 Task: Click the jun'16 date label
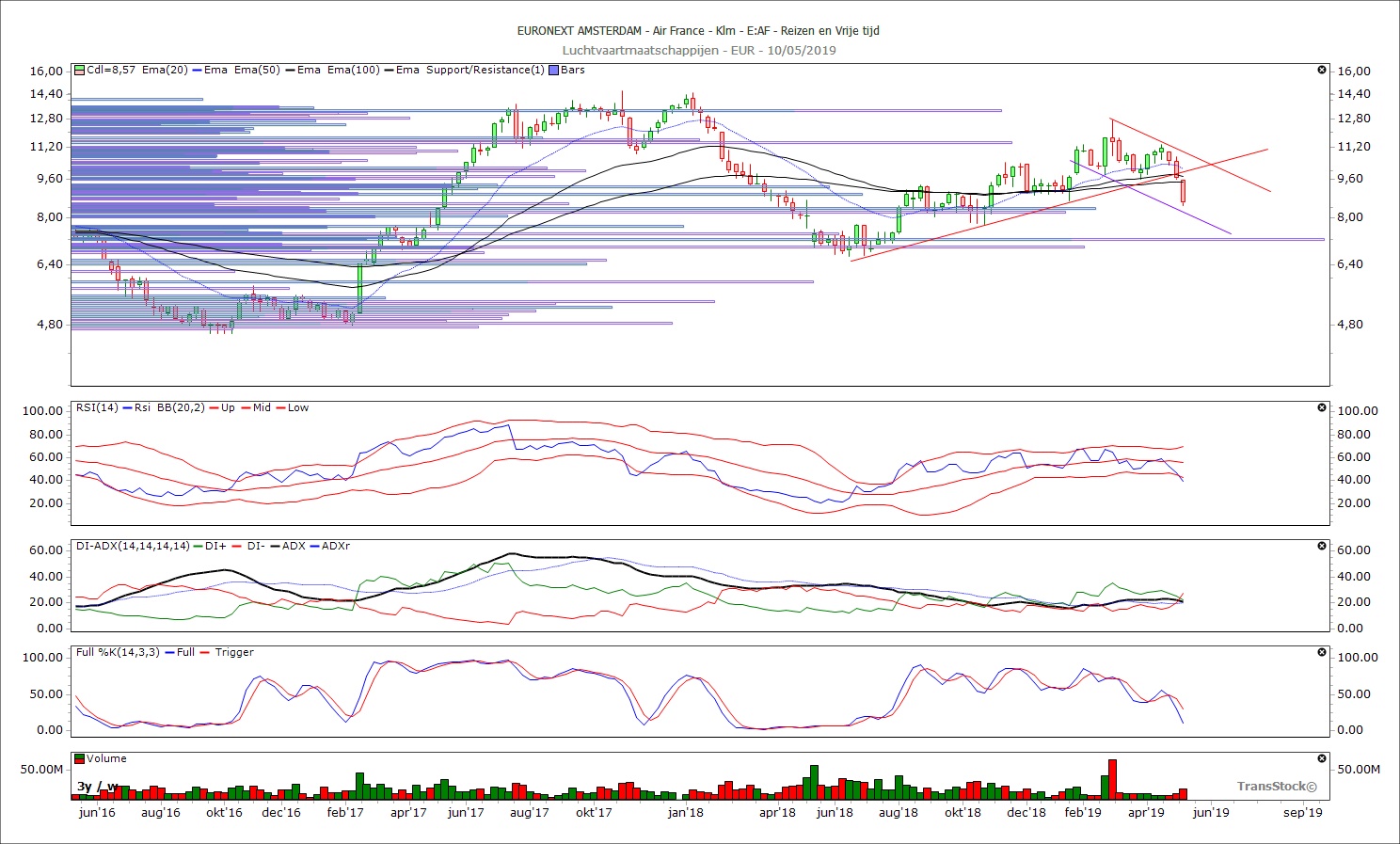[97, 812]
